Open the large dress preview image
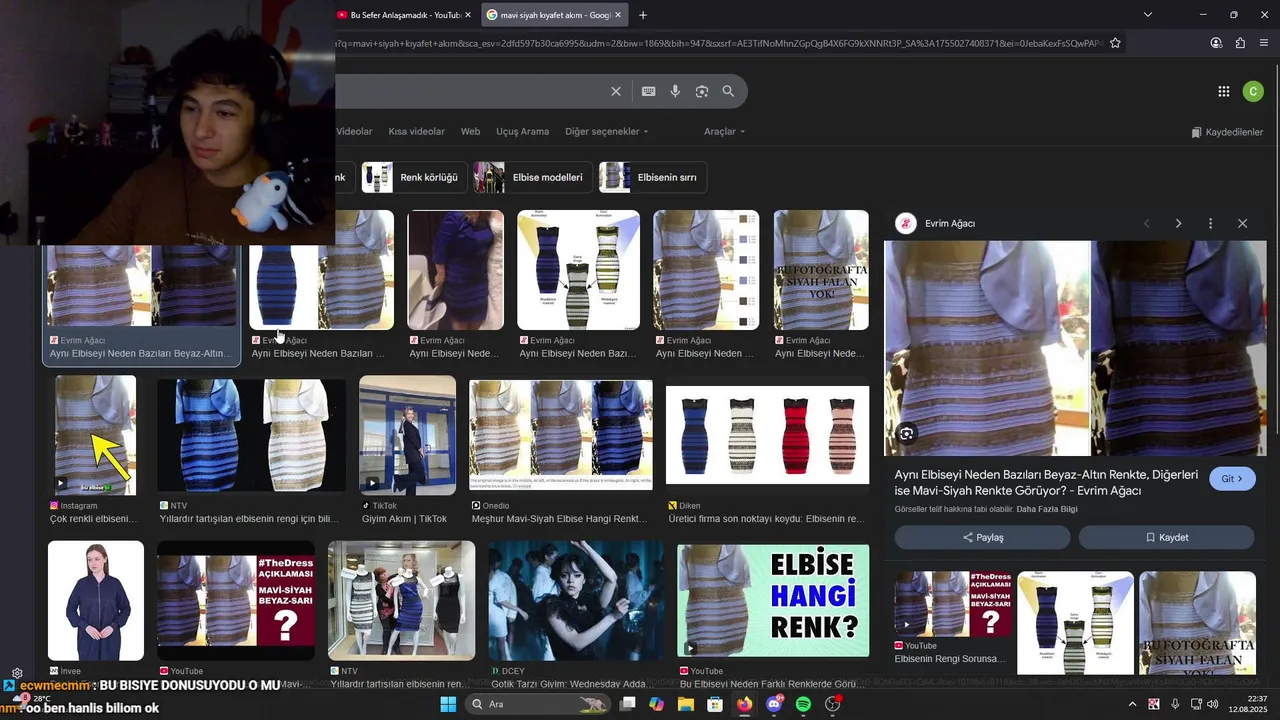 pyautogui.click(x=1075, y=348)
